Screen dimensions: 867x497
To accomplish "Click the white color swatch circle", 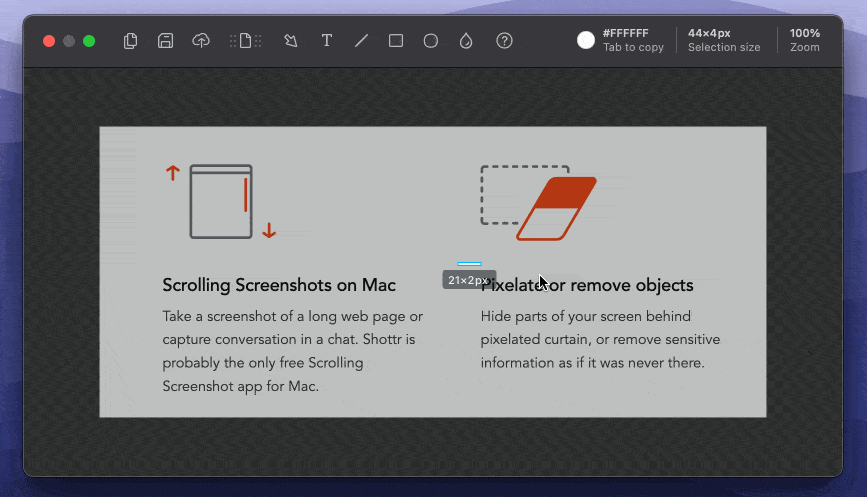I will 586,40.
